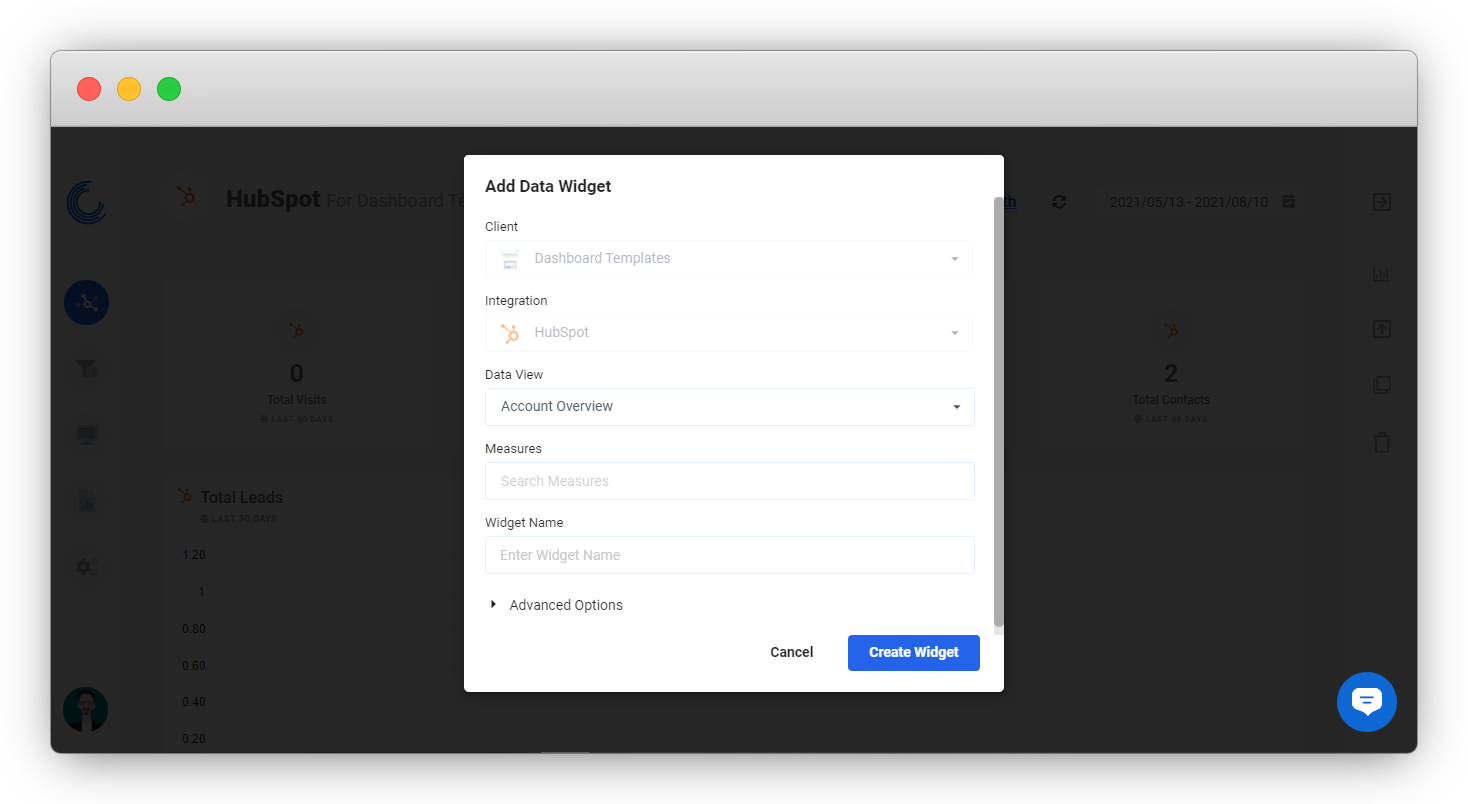This screenshot has width=1468, height=804.
Task: Open the date range picker
Action: coord(1200,202)
